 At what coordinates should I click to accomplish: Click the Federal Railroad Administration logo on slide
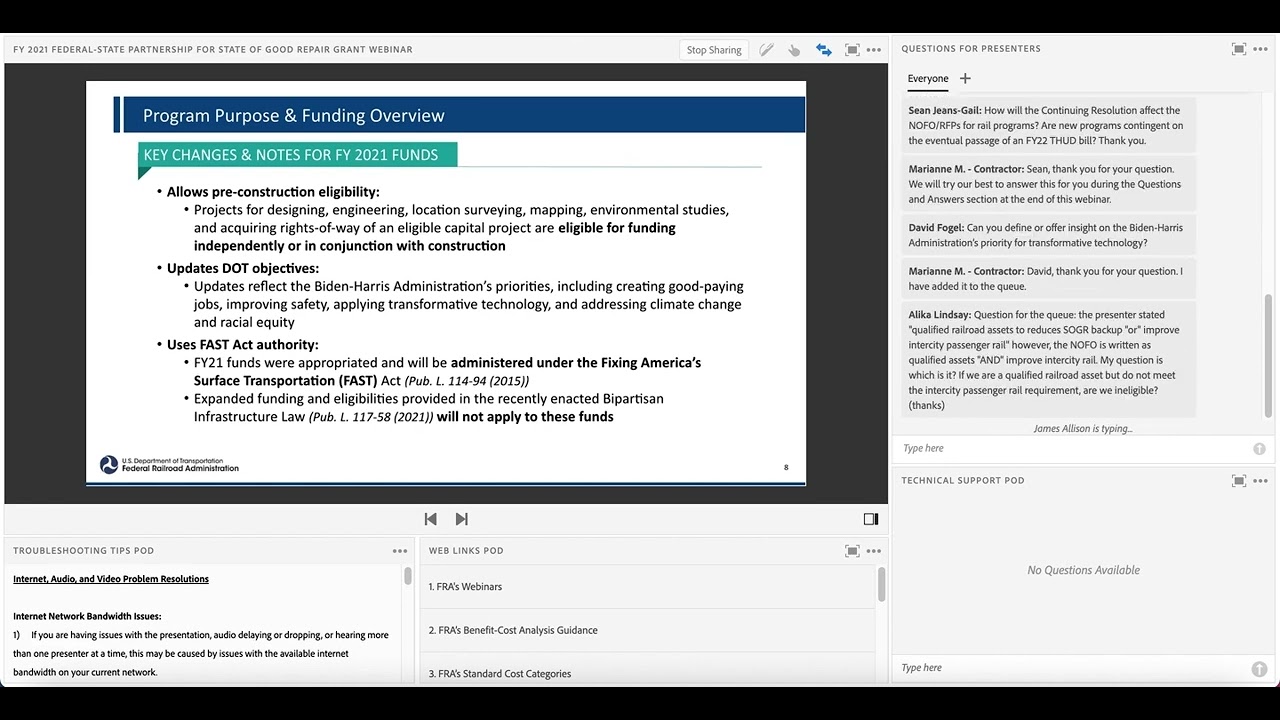click(169, 465)
